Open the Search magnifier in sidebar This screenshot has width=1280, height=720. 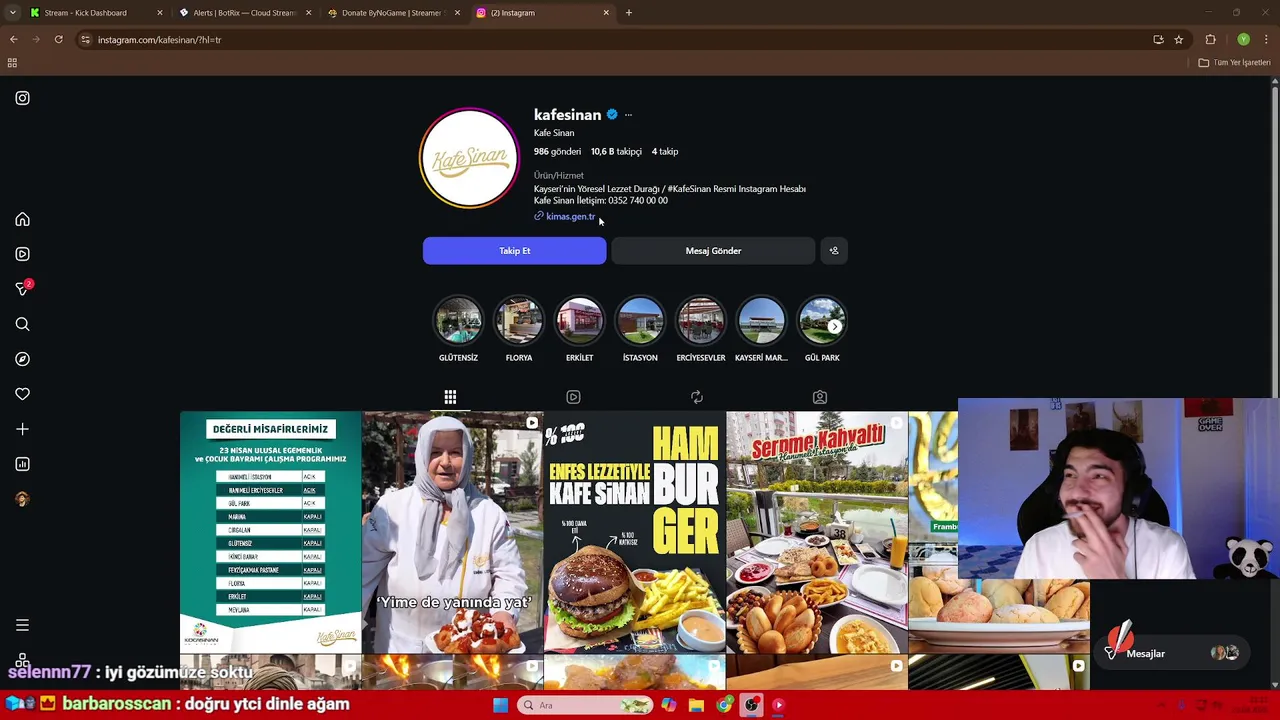[22, 324]
